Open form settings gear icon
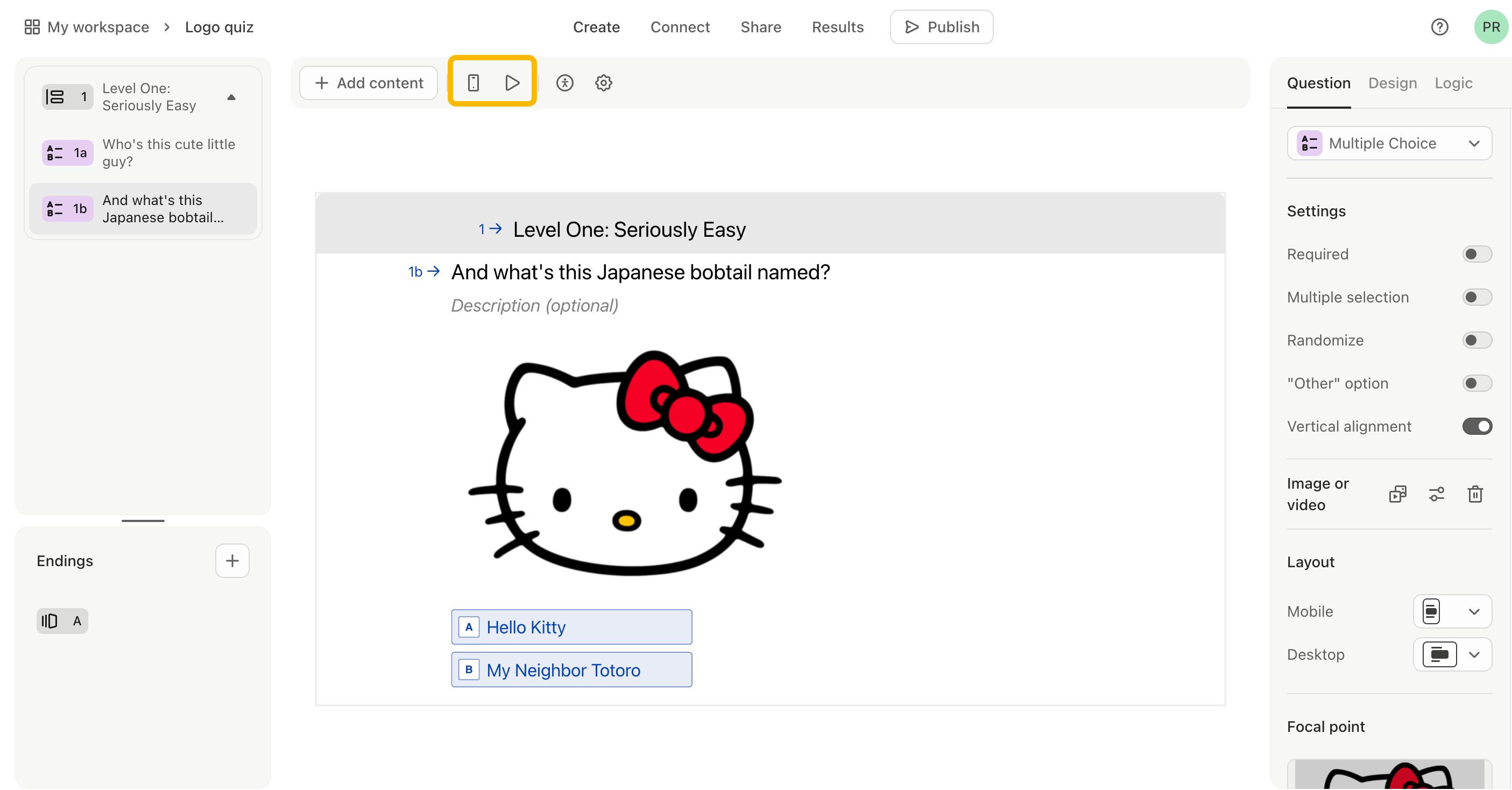Screen dimensions: 1512x790 coord(603,83)
